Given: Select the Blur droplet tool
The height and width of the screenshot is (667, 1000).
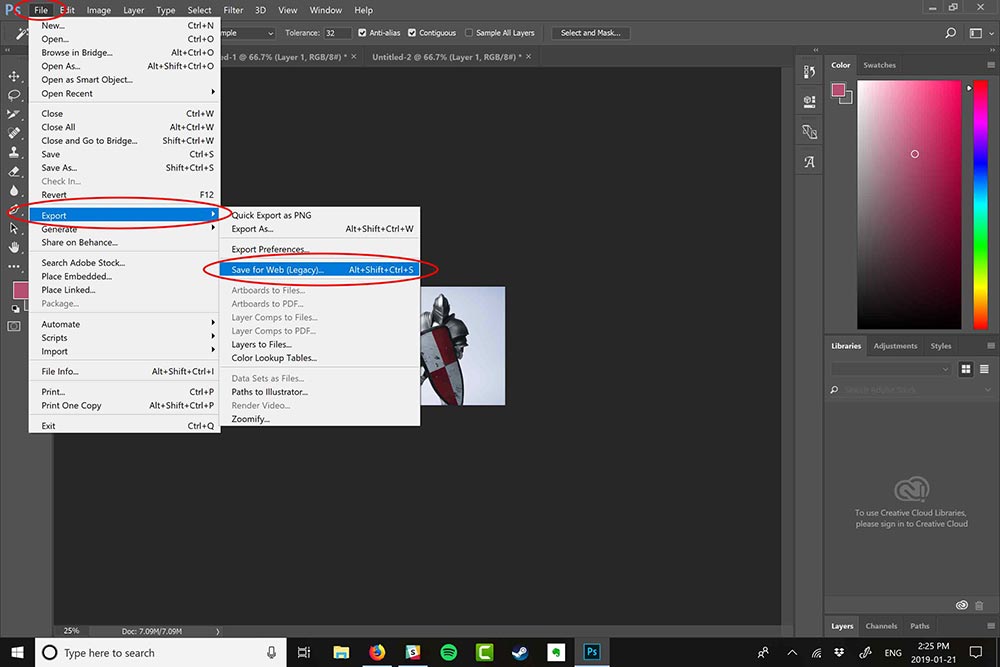Looking at the screenshot, I should [x=14, y=190].
